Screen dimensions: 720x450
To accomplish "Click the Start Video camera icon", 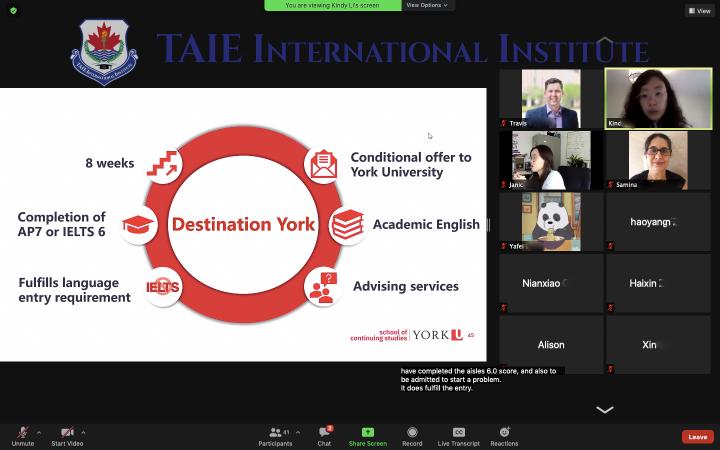I will 67,433.
